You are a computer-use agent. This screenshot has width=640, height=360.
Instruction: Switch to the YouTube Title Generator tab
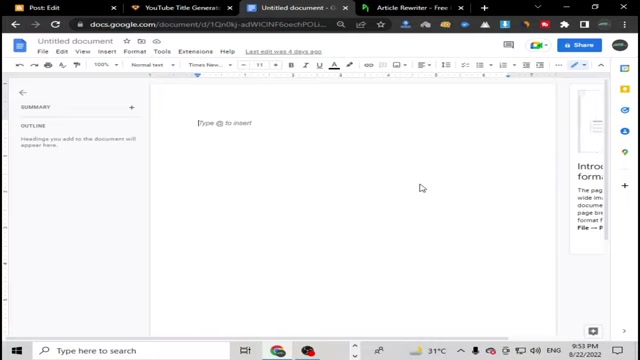coord(182,8)
